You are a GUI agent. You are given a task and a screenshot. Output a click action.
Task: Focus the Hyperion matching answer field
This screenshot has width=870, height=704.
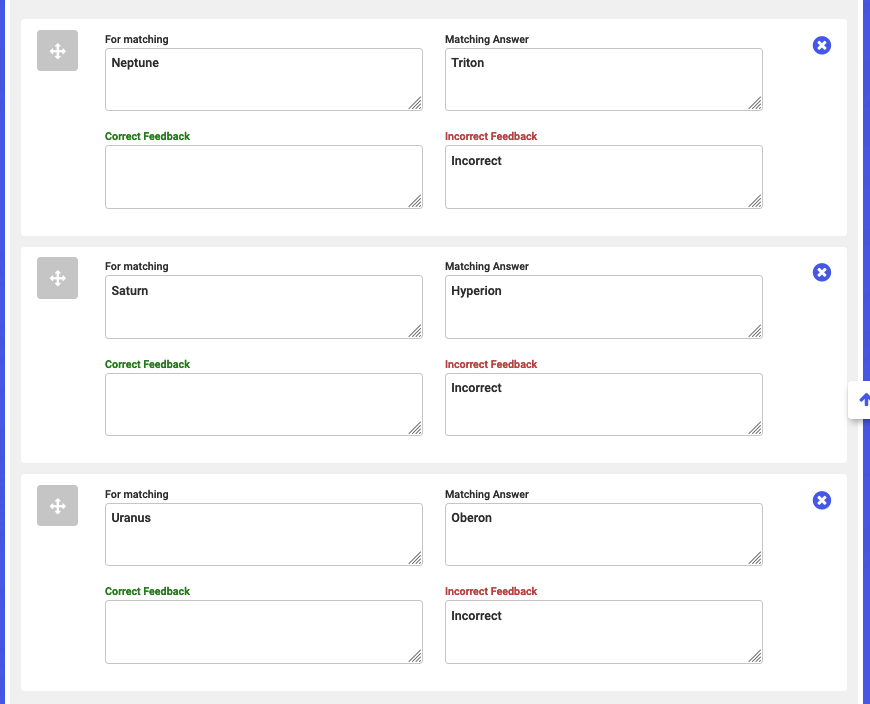click(x=604, y=307)
